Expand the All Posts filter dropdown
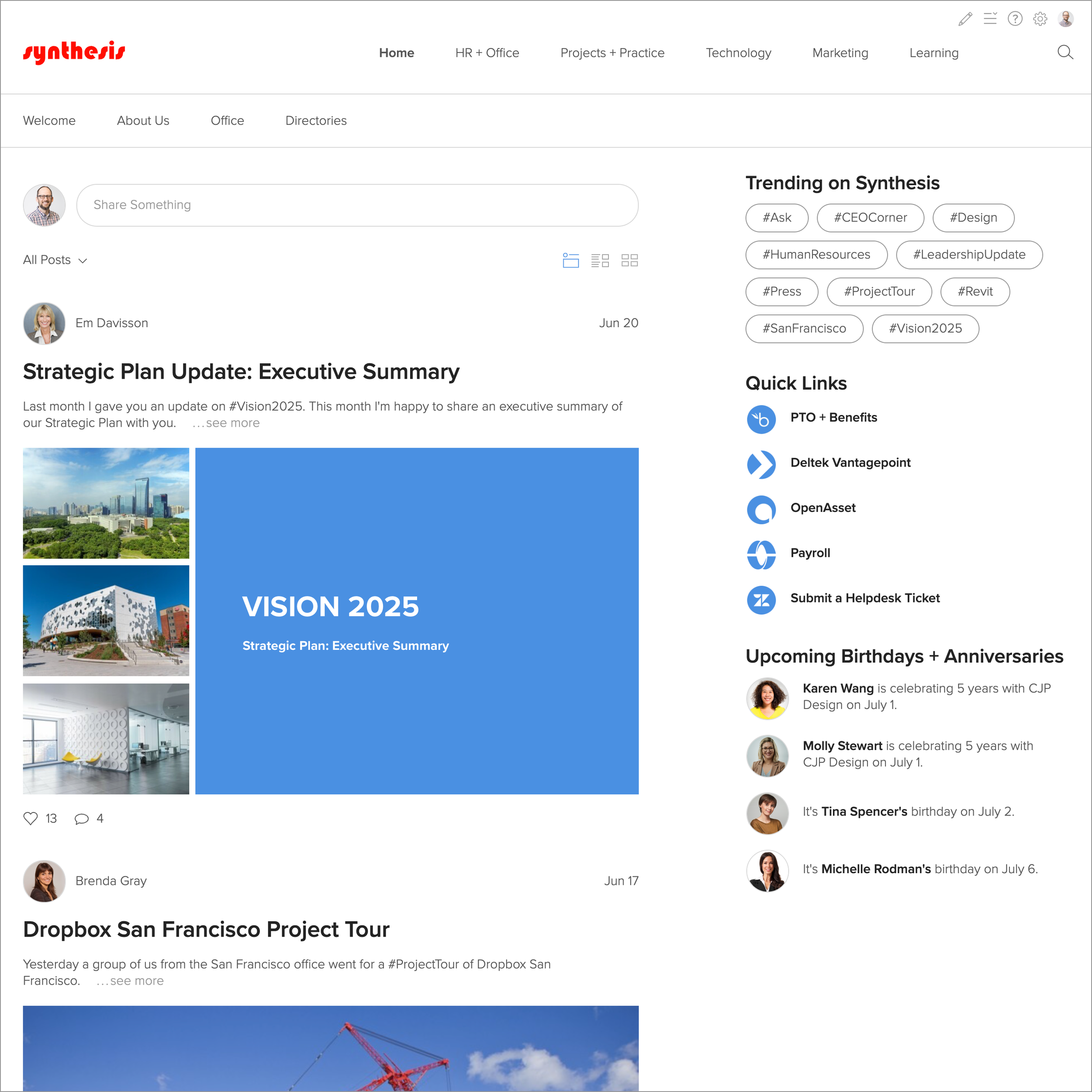This screenshot has width=1092, height=1092. tap(55, 260)
